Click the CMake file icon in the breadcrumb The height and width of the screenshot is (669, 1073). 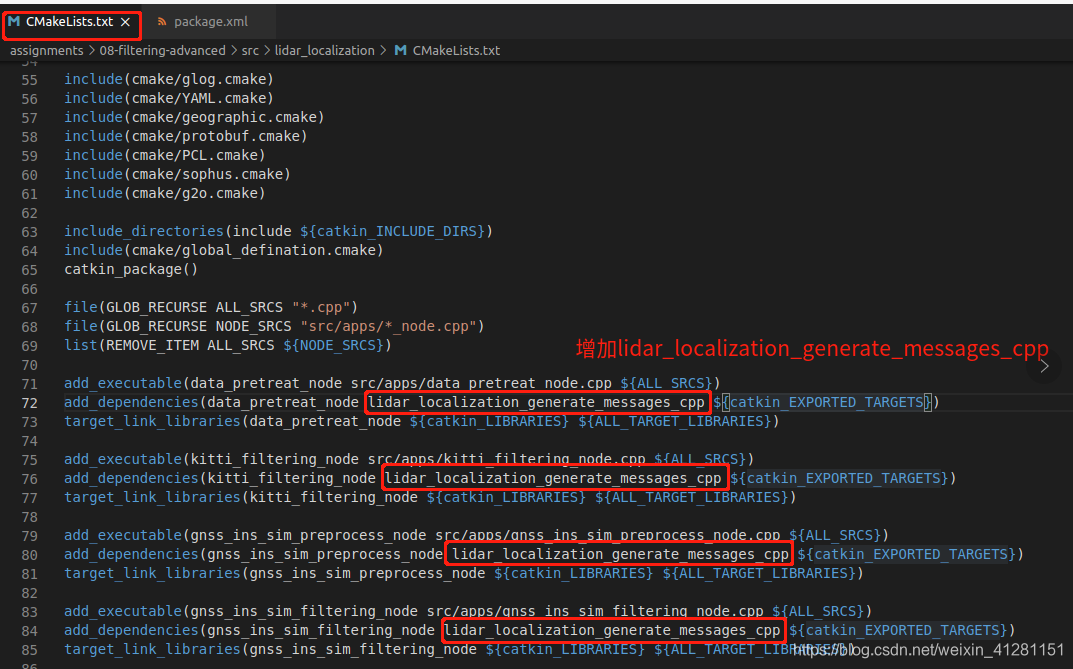[x=401, y=51]
